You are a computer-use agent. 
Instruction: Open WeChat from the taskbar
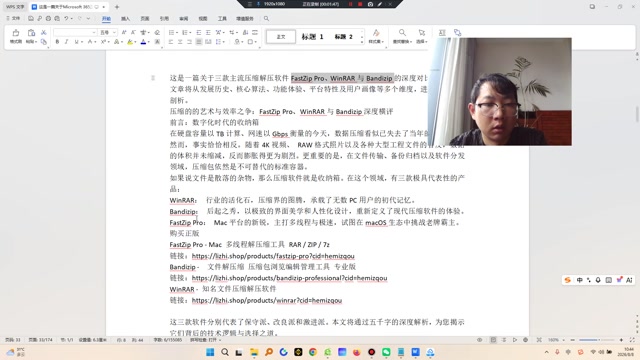pos(386,352)
